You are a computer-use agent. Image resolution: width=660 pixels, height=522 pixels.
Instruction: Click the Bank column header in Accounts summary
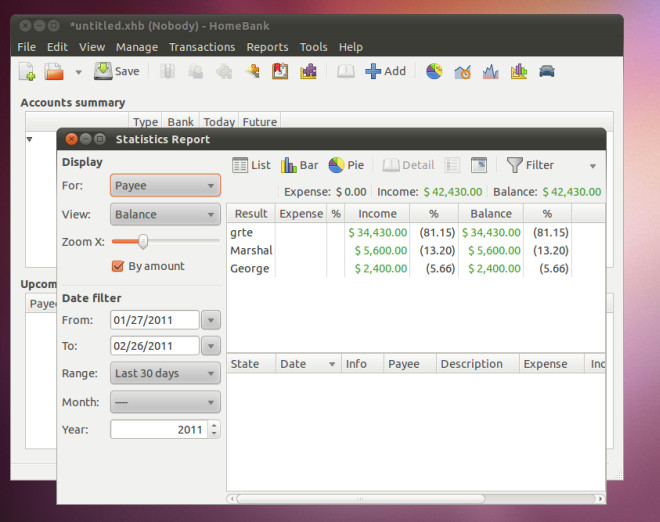tap(181, 122)
